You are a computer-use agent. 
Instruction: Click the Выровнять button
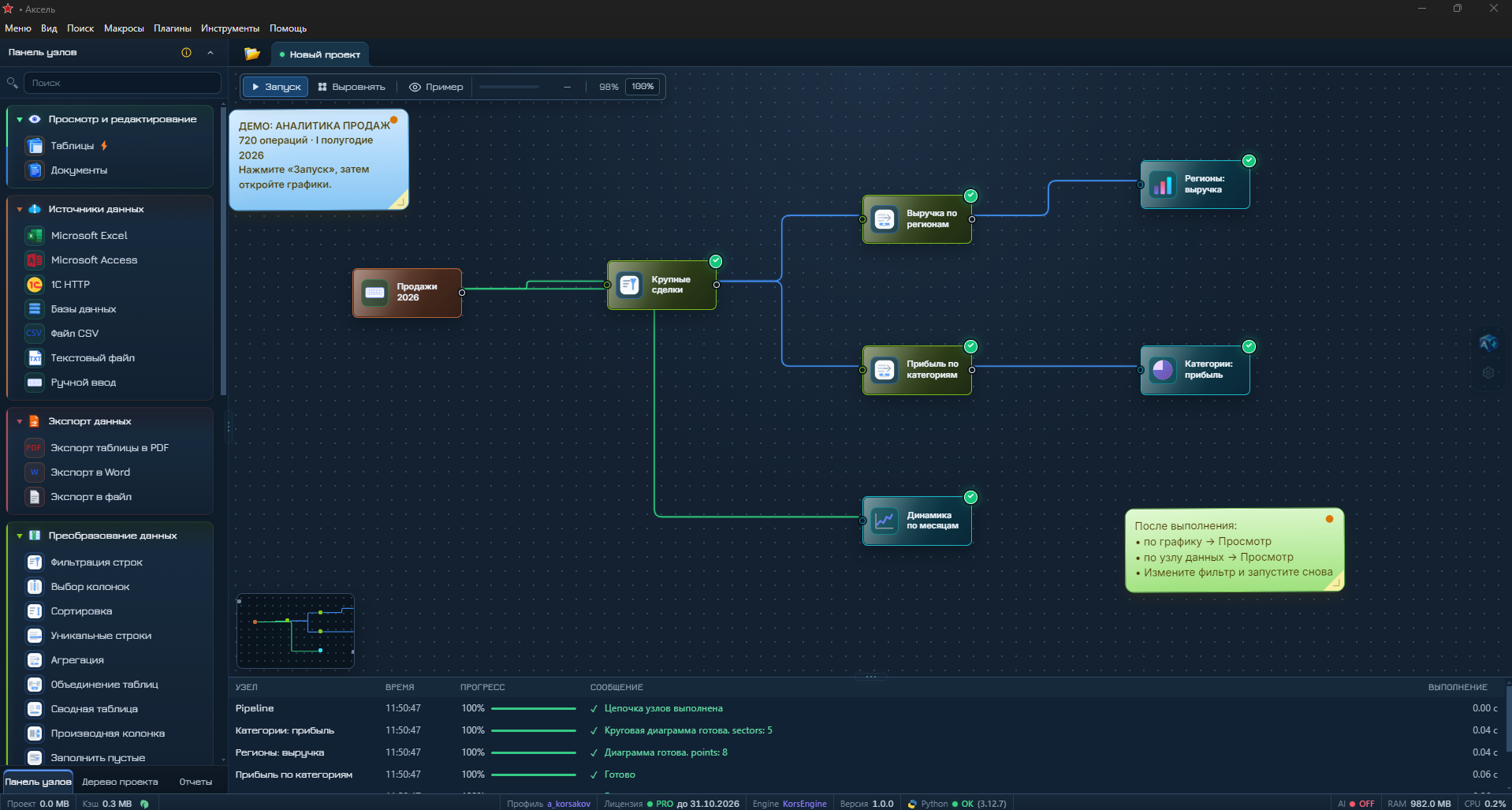(x=352, y=87)
